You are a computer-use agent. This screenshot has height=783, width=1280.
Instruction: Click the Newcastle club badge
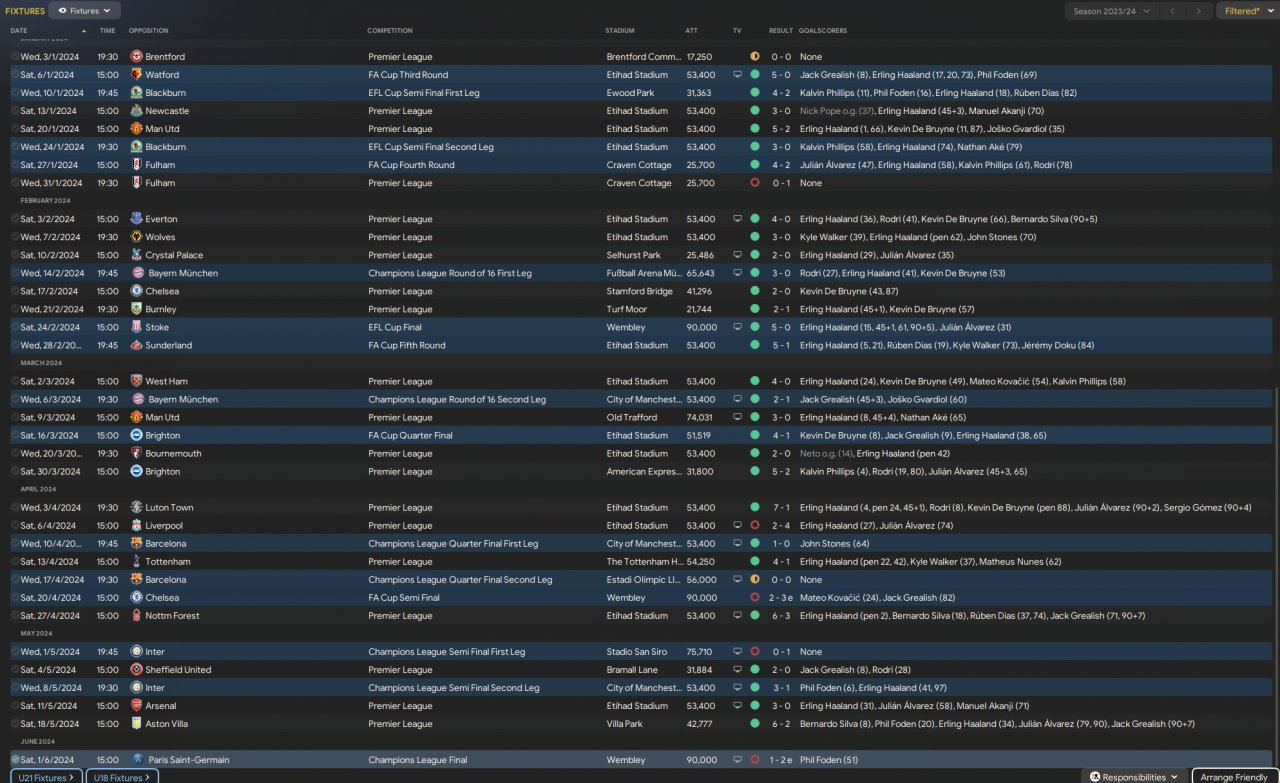pyautogui.click(x=136, y=111)
